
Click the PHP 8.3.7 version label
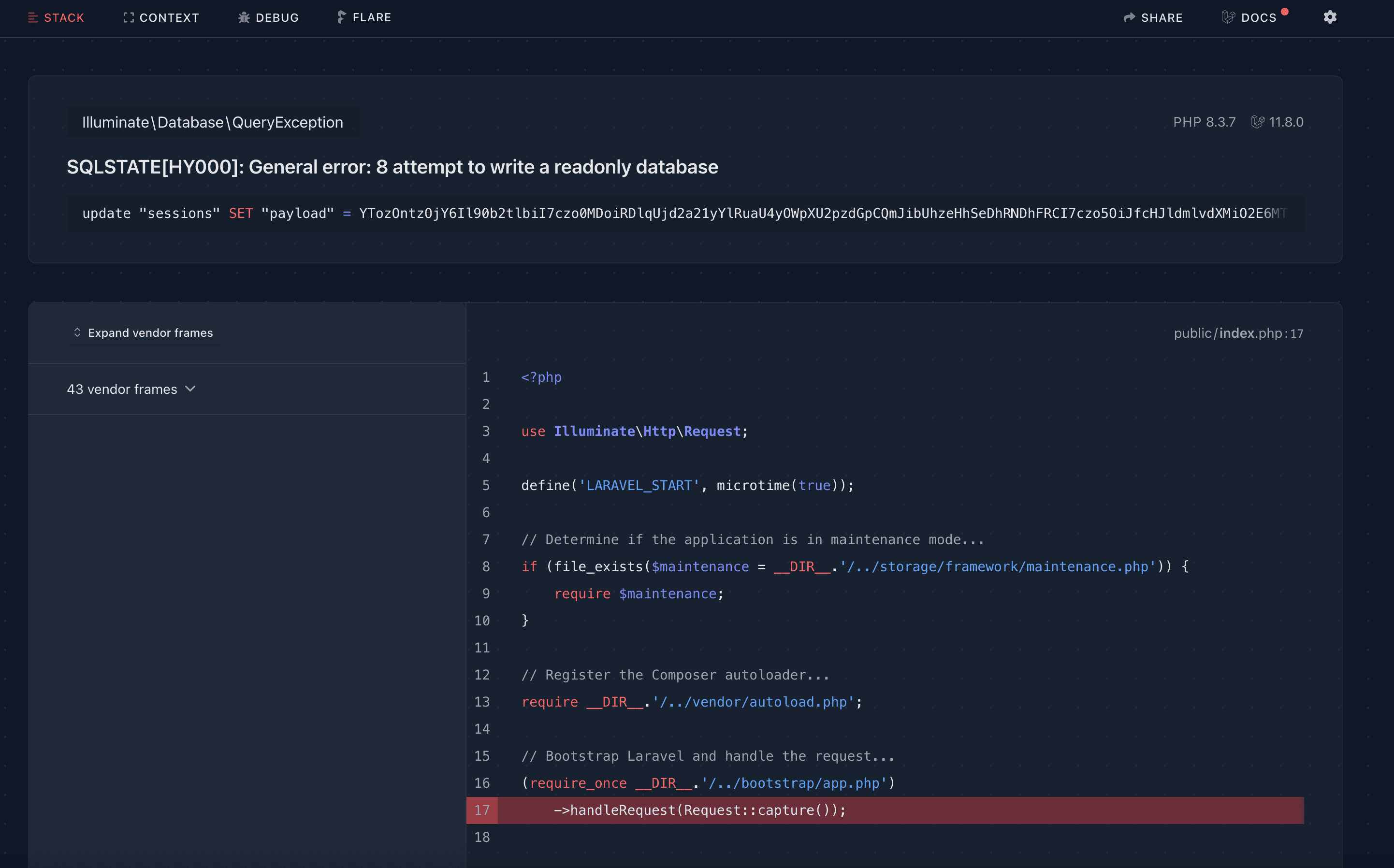(1204, 122)
